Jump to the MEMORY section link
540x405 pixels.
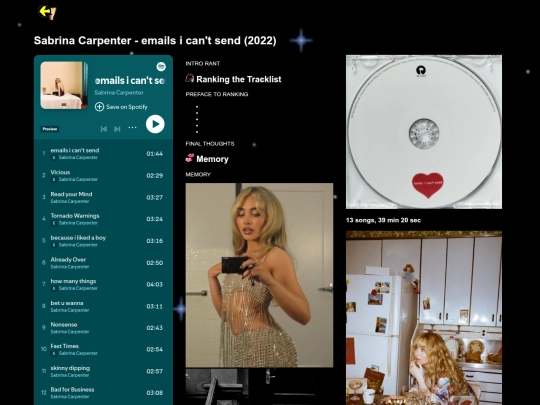198,174
